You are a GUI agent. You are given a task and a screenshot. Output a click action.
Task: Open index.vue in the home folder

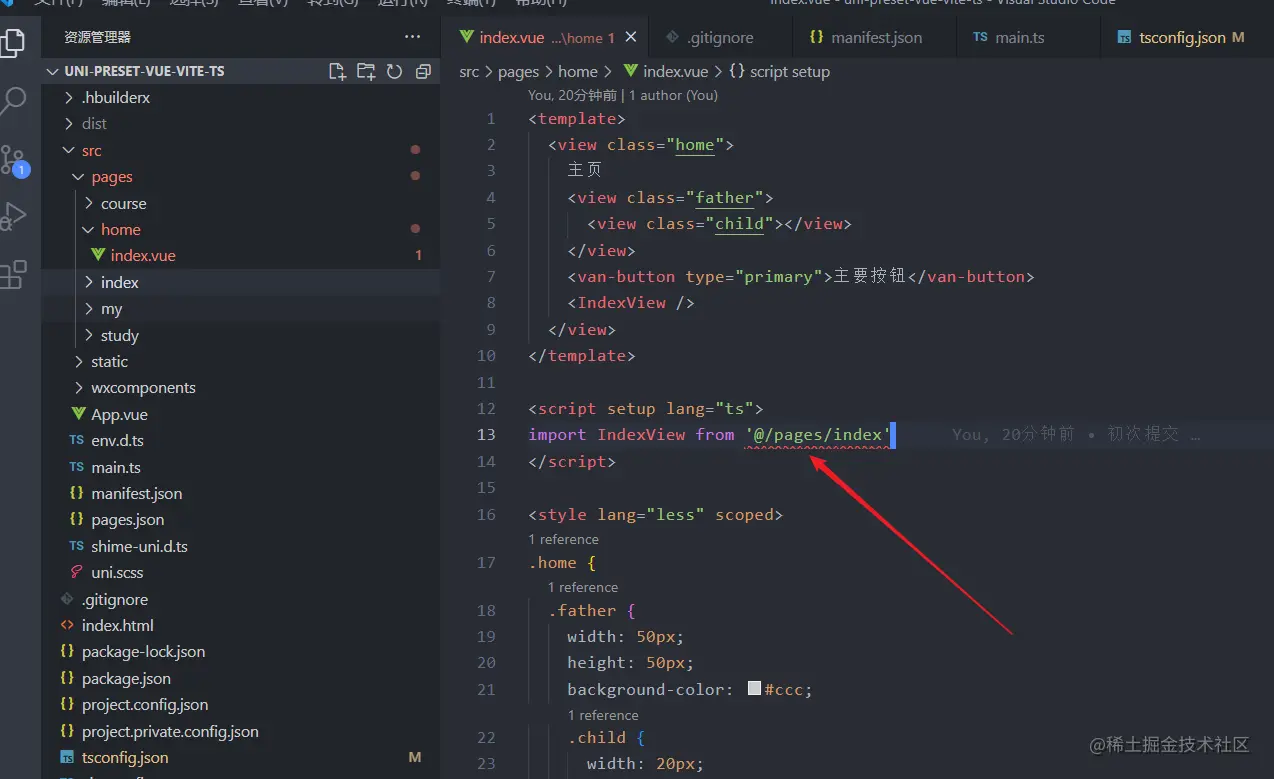click(240, 256)
